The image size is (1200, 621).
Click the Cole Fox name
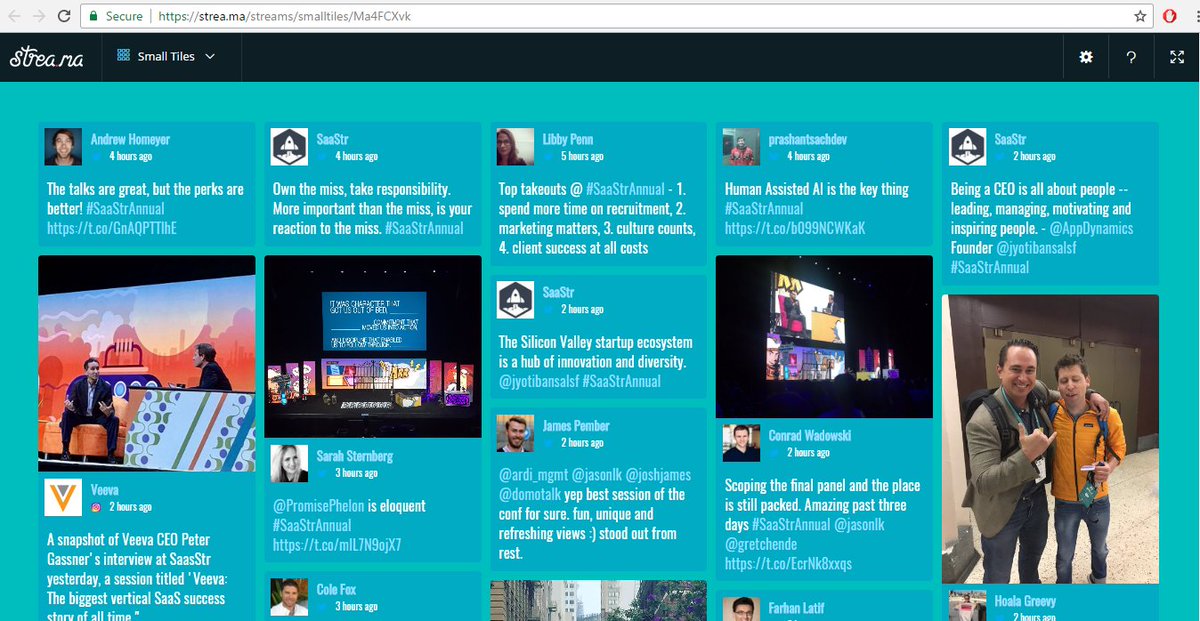(x=336, y=589)
